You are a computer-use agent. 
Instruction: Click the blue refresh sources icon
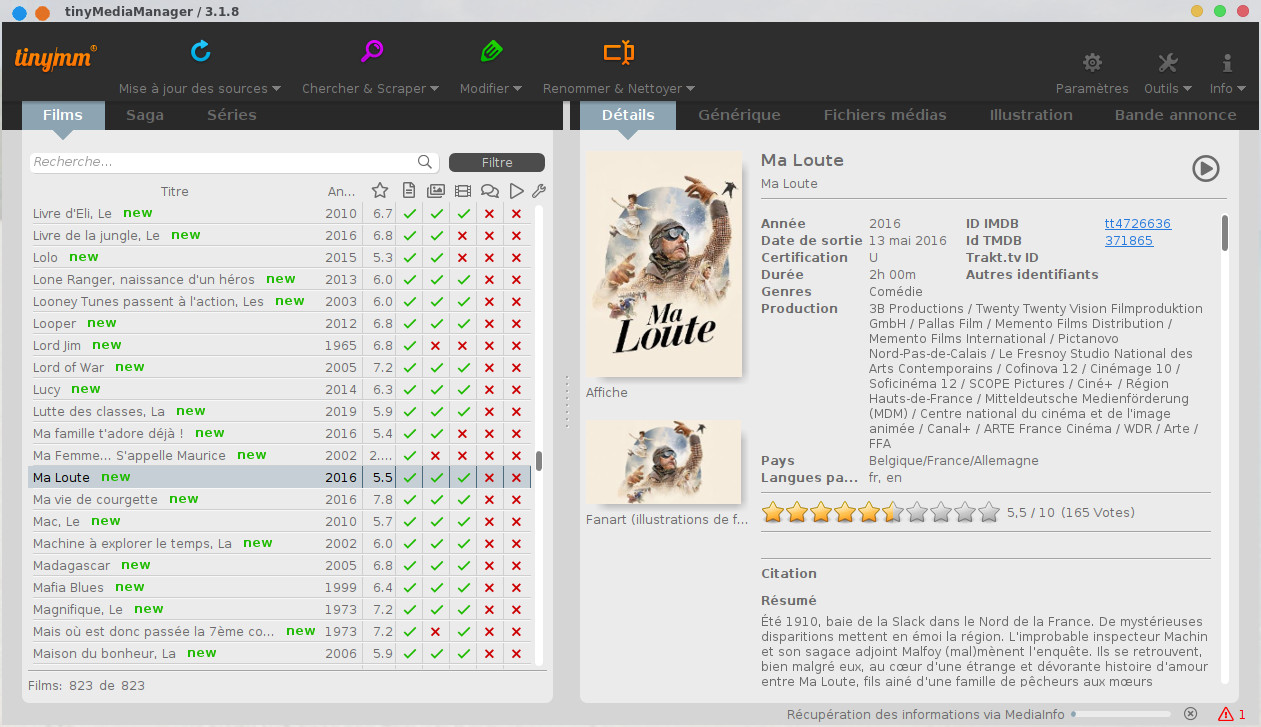(201, 51)
